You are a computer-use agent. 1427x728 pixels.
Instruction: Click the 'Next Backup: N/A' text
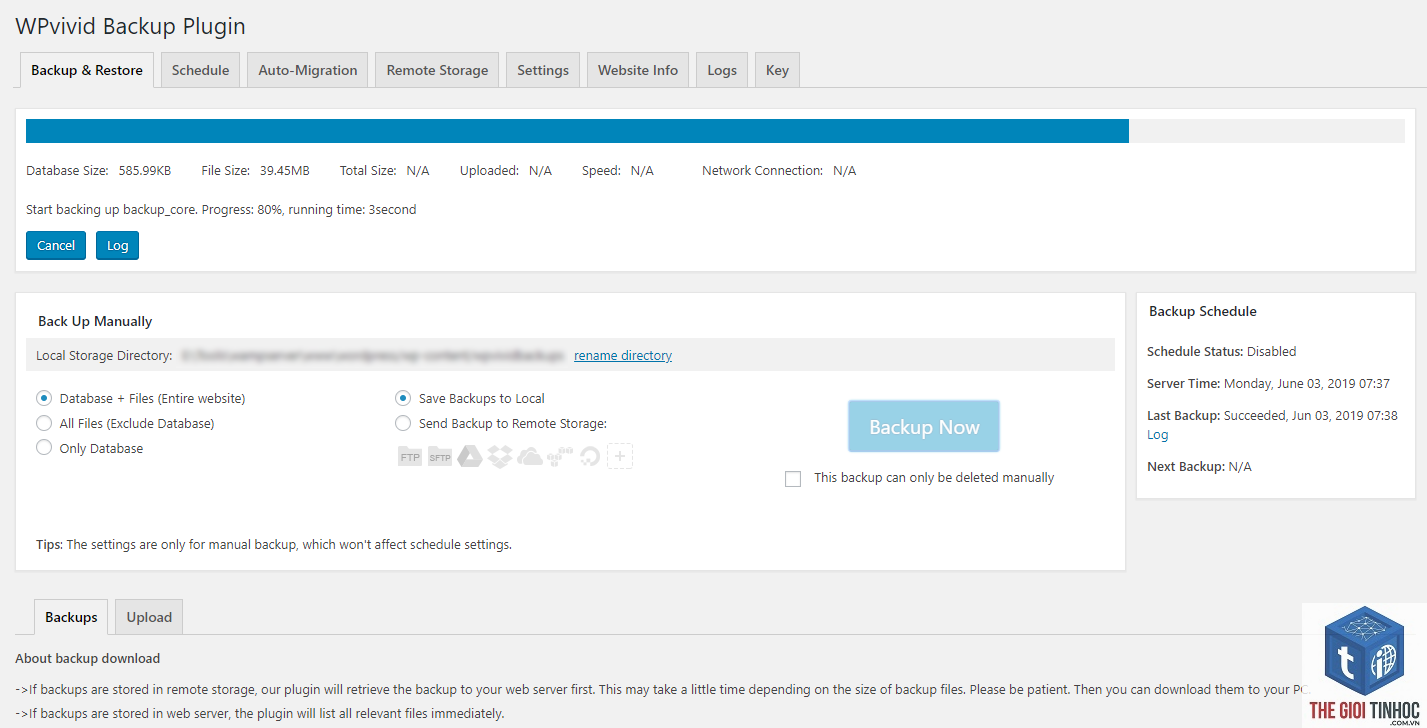pos(1199,466)
